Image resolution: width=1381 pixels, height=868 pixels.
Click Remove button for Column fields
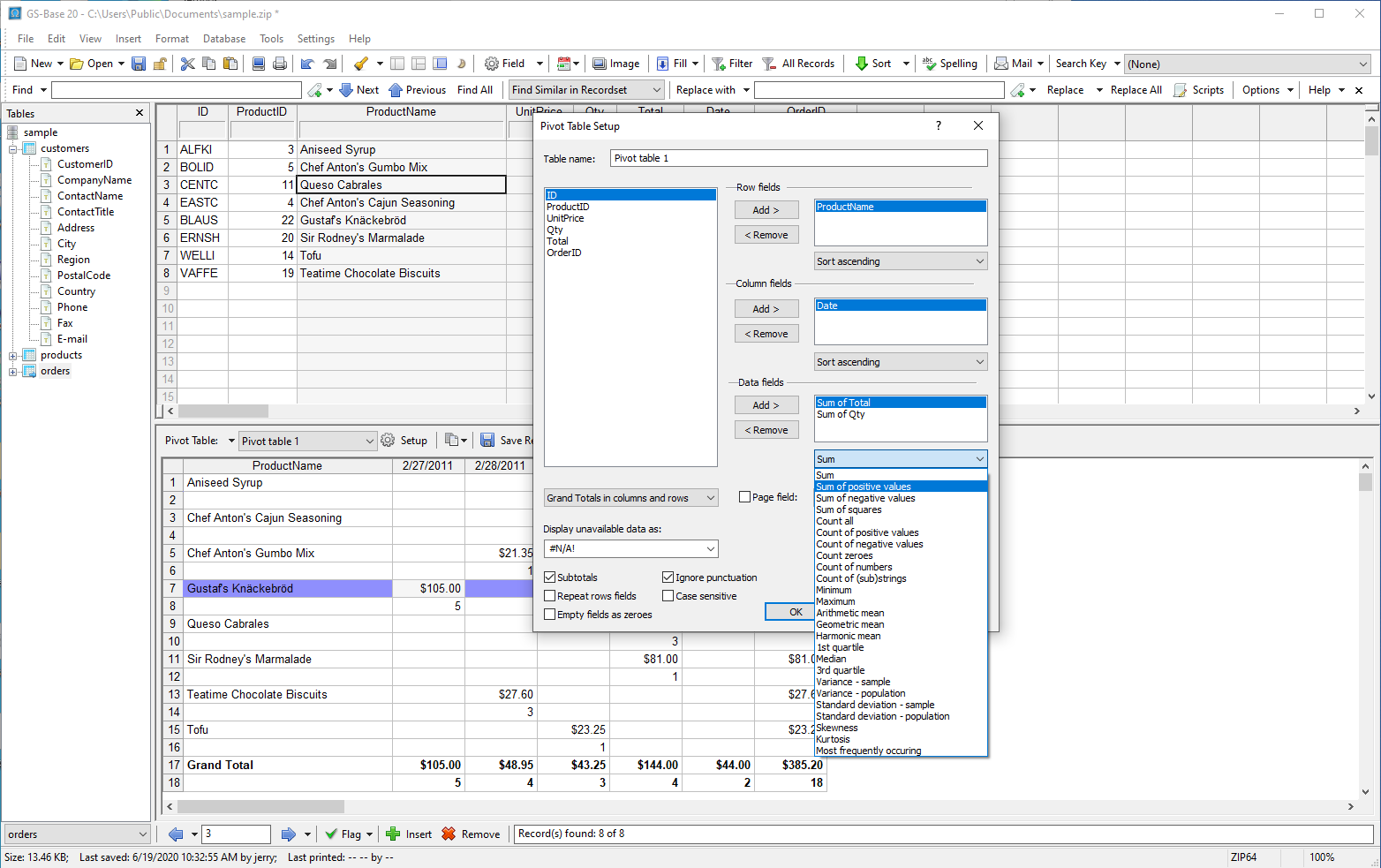click(766, 334)
